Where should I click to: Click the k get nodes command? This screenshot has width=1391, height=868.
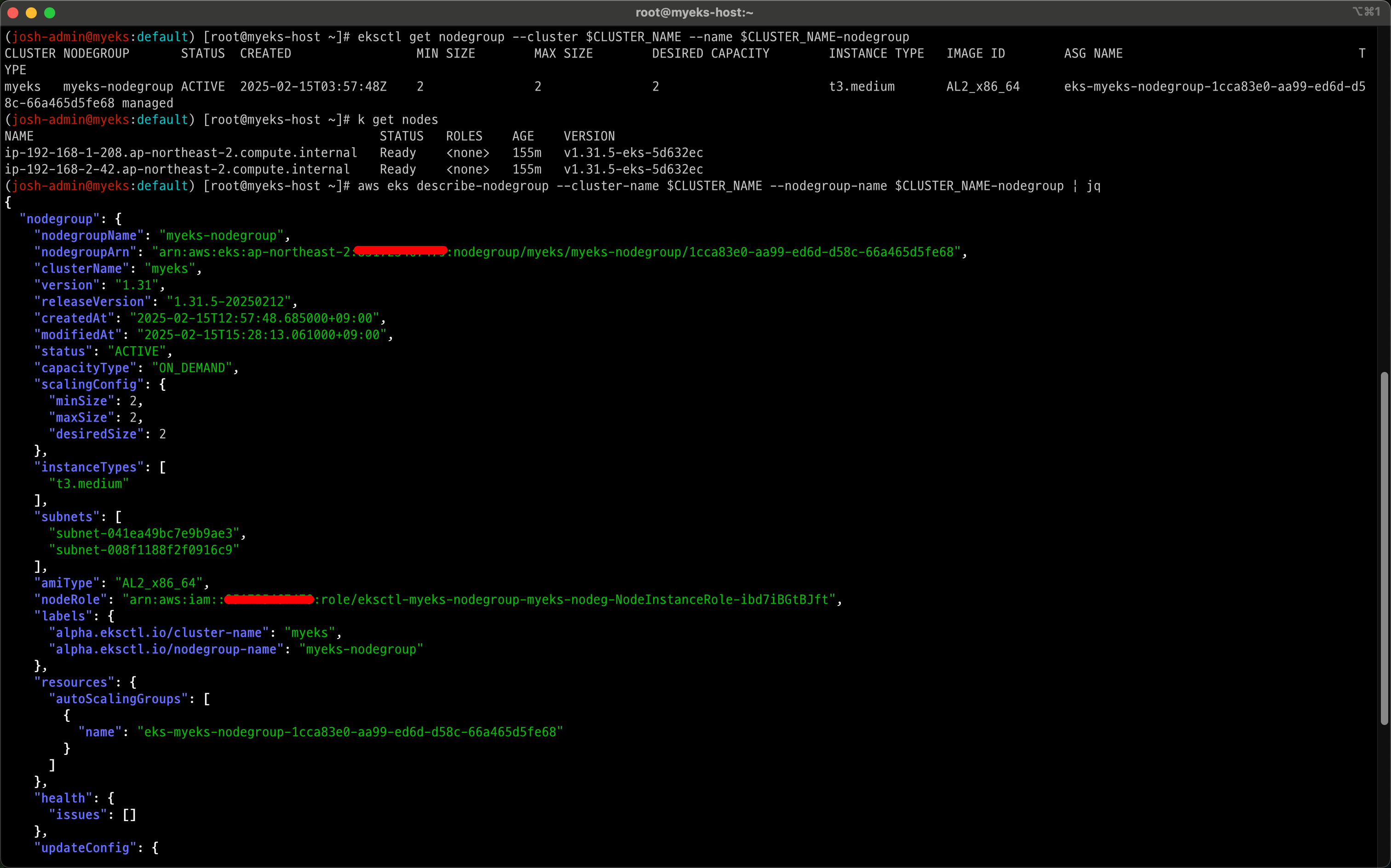[x=397, y=120]
